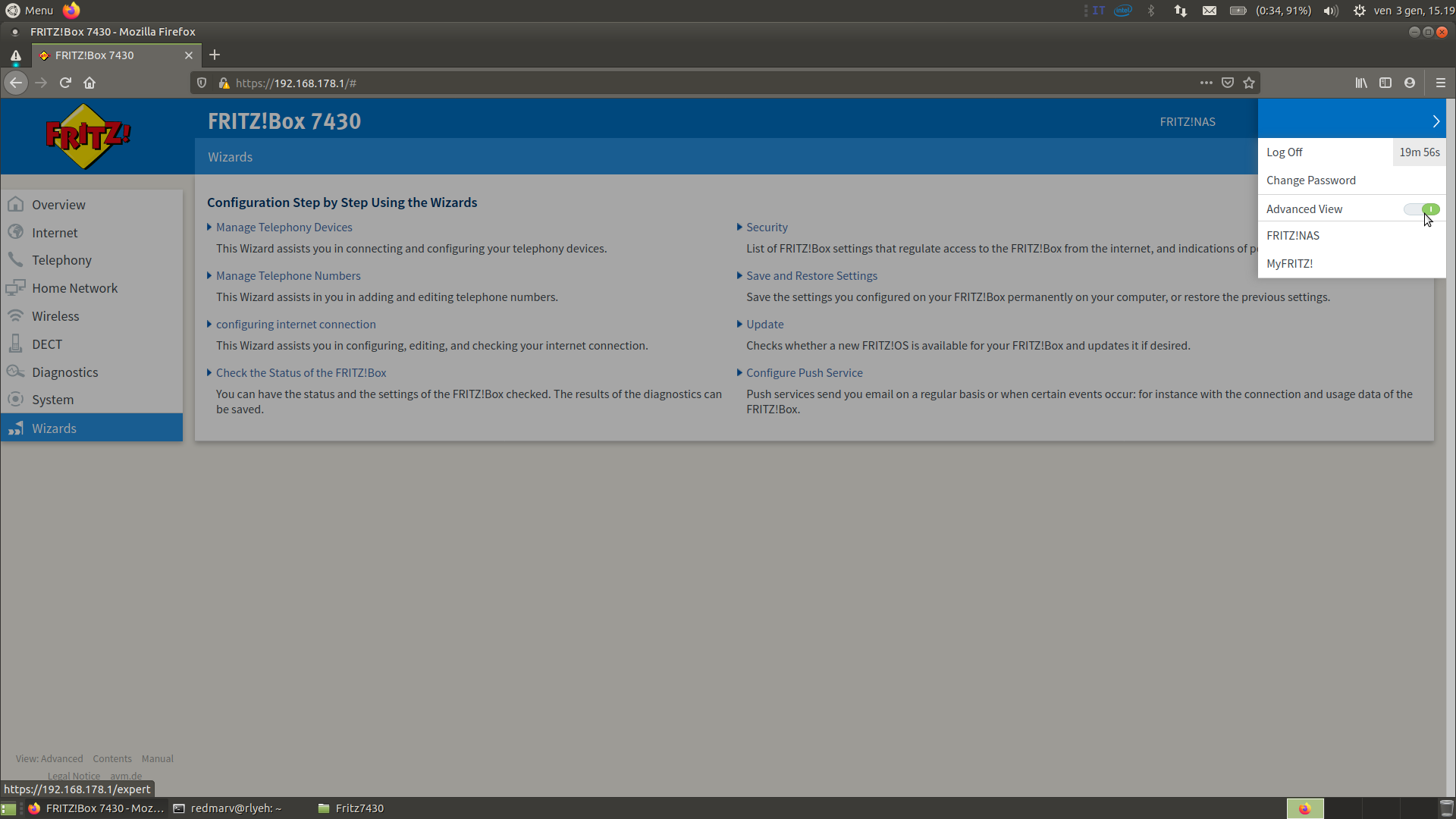The width and height of the screenshot is (1456, 819).
Task: Open Contents footer link
Action: [x=112, y=758]
